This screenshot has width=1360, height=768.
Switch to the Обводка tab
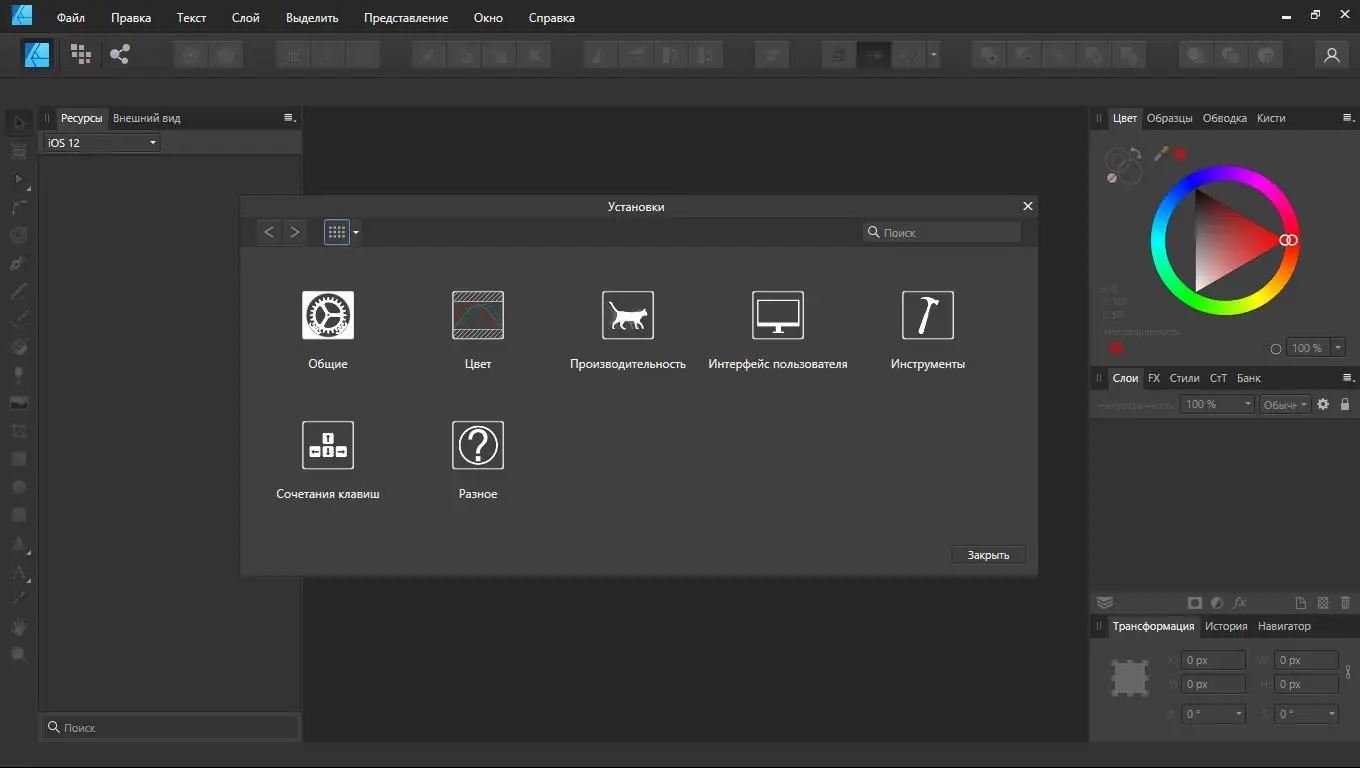click(1224, 118)
